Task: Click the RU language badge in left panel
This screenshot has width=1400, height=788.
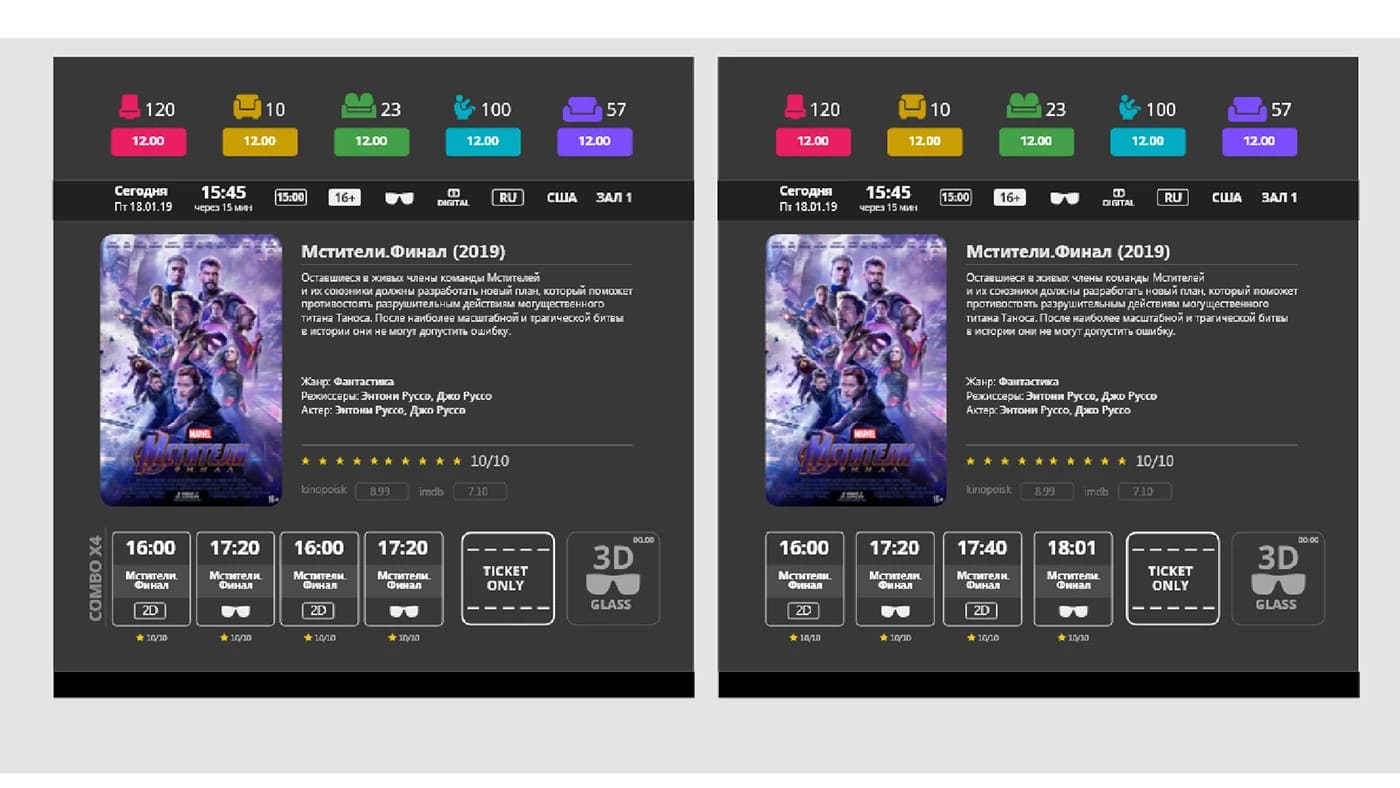Action: tap(508, 198)
